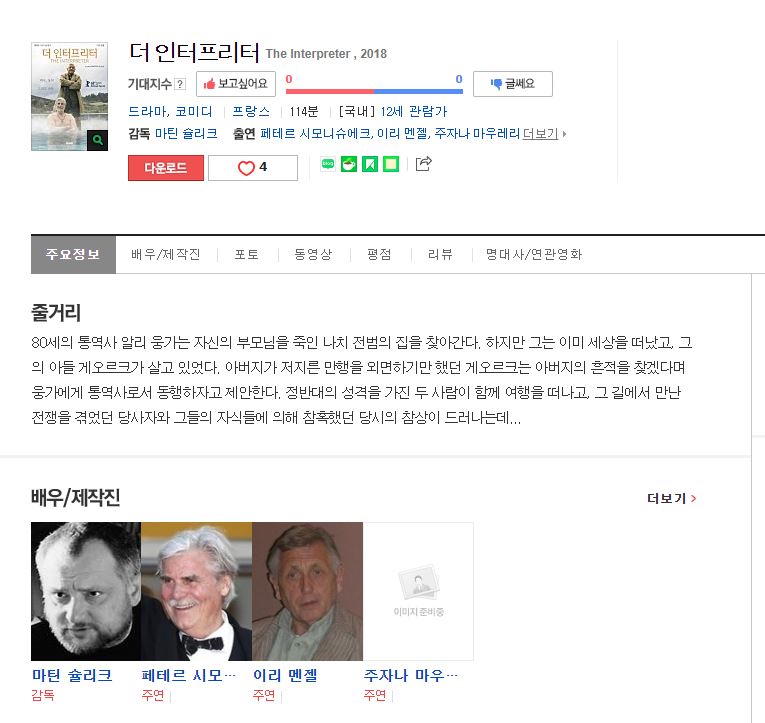Viewport: 765px width, 723px height.
Task: Click the yellow memo share icon
Action: pos(391,164)
